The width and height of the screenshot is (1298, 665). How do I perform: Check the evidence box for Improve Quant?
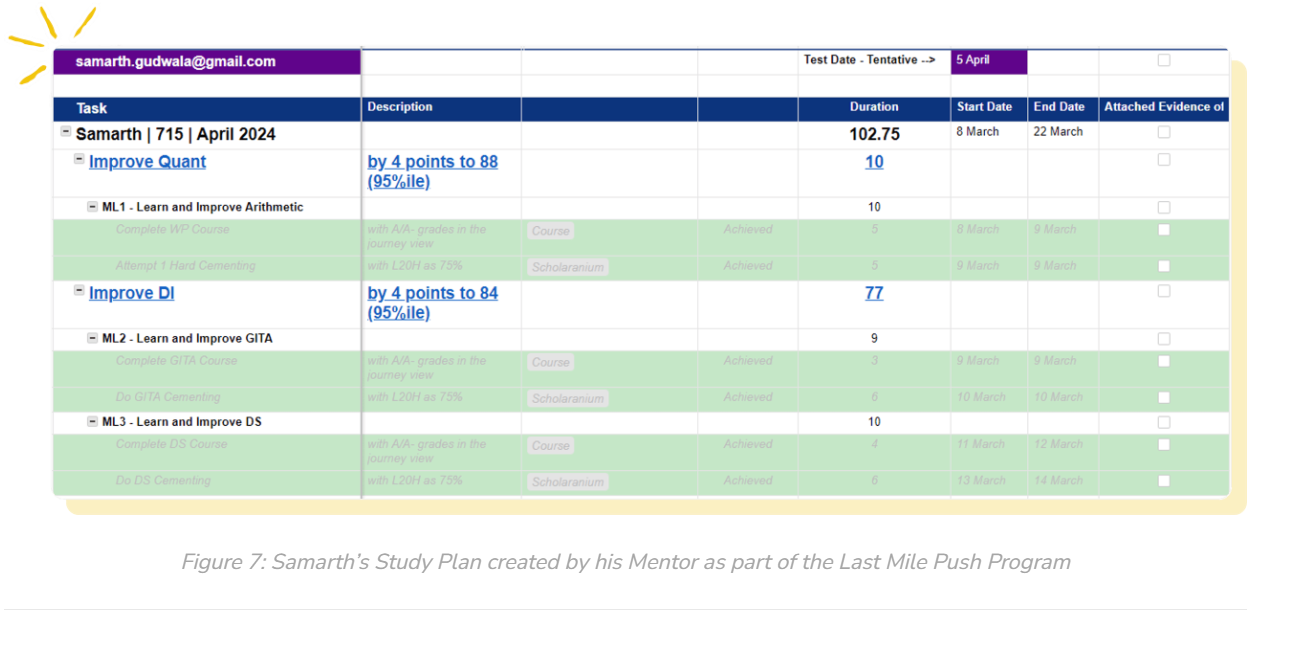point(1163,159)
